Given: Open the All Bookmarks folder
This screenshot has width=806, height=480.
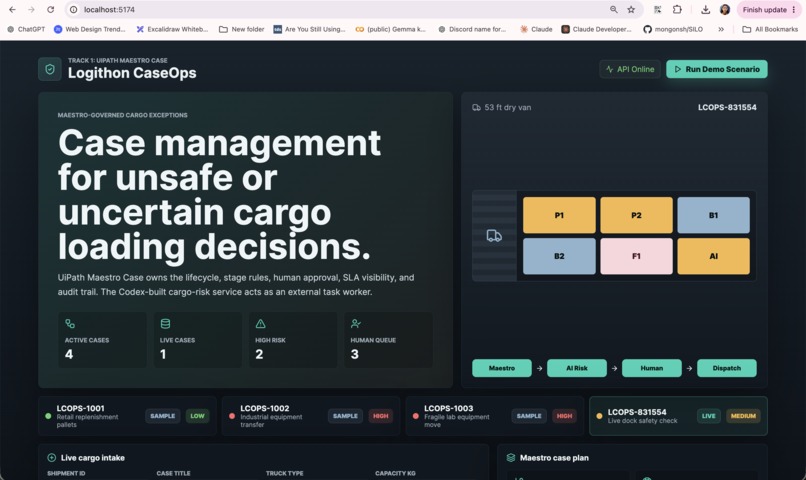Looking at the screenshot, I should click(x=770, y=29).
